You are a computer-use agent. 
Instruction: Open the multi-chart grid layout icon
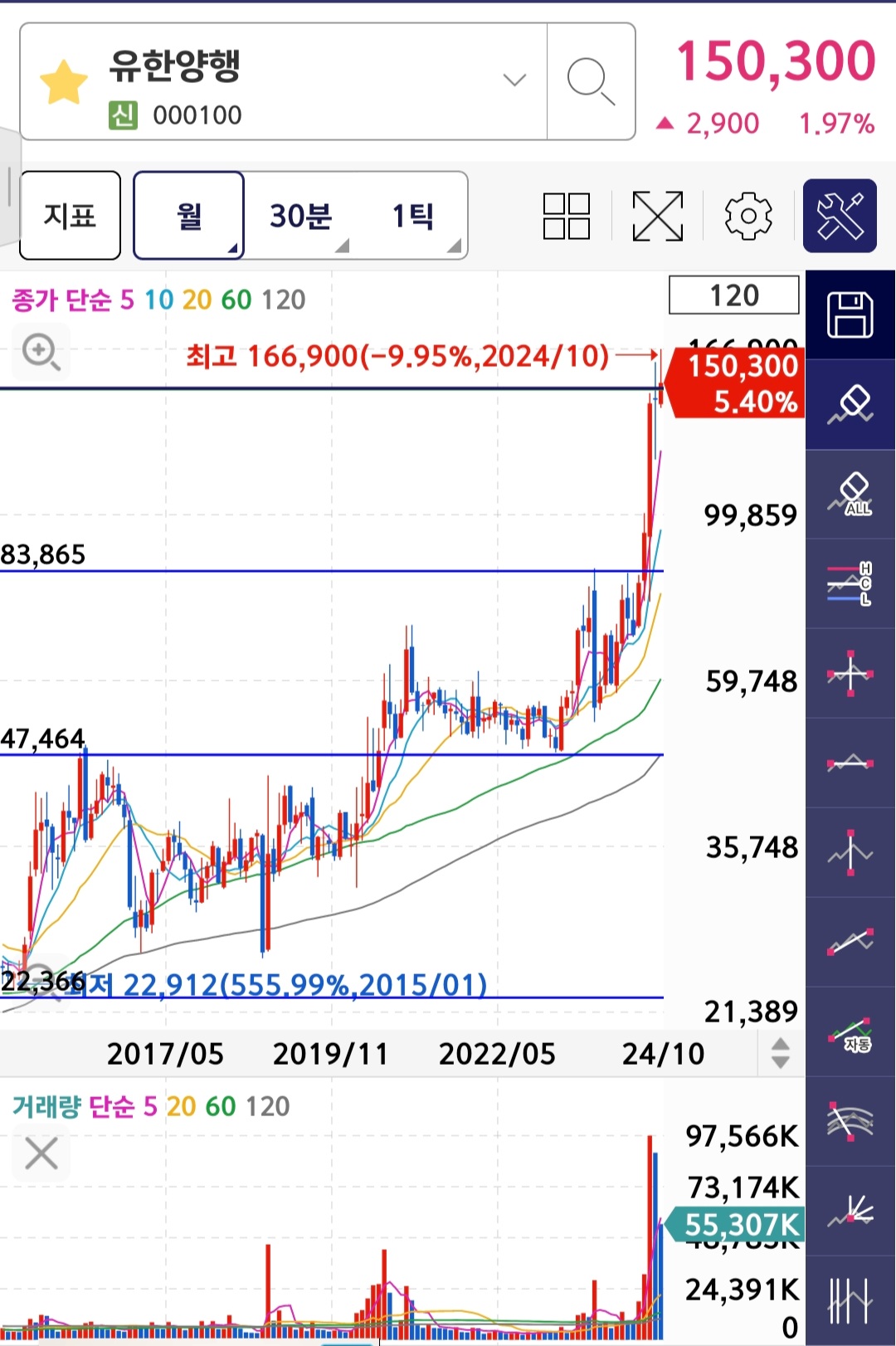tap(567, 216)
